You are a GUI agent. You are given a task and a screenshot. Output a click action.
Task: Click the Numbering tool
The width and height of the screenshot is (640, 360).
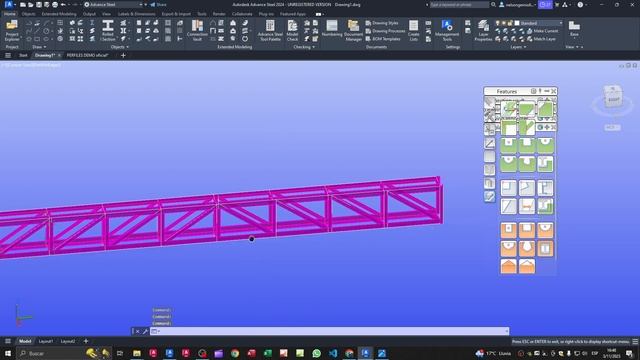(332, 29)
